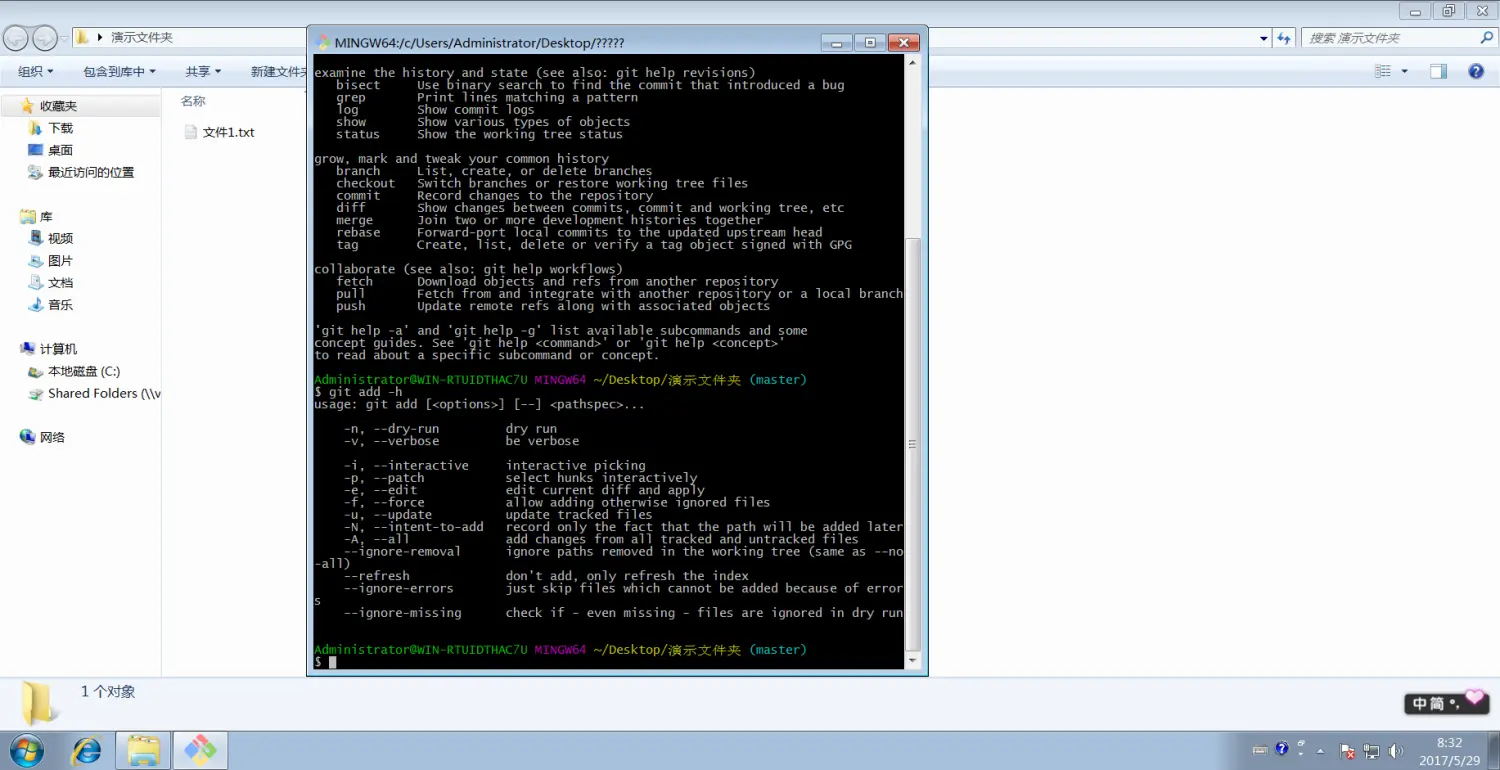1500x770 pixels.
Task: Open 最近访问的位置 in the navigation pane
Action: click(x=91, y=172)
